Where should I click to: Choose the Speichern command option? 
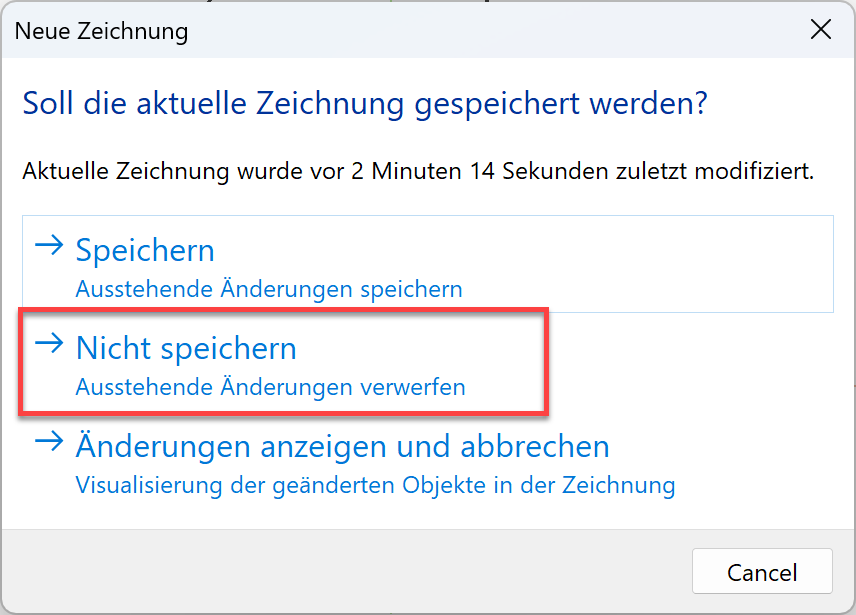pos(145,250)
